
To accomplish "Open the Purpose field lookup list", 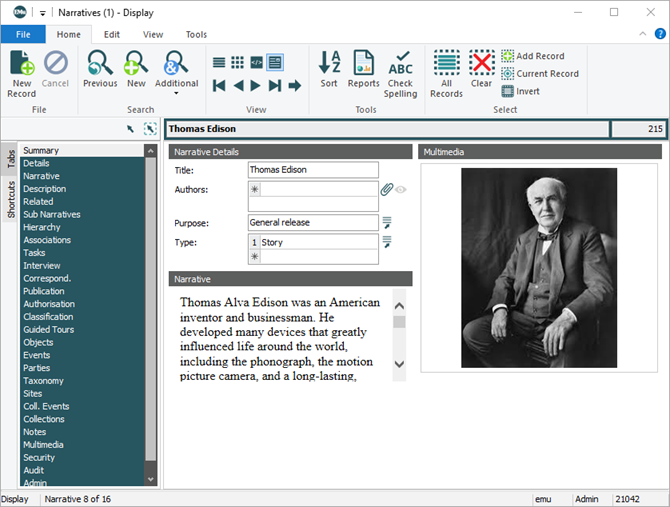I will click(387, 222).
